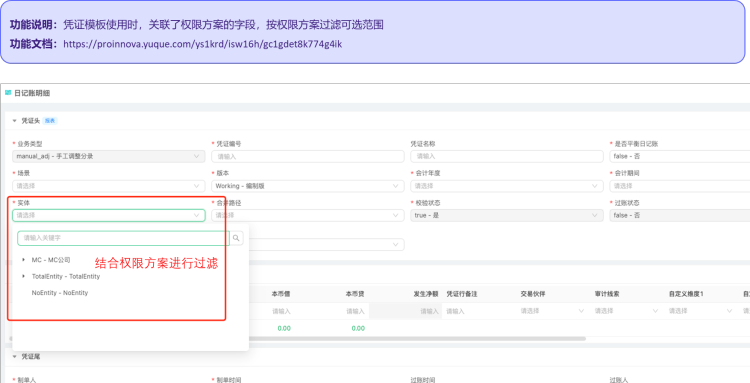Screen dimensions: 750x383
Task: Click the 本币贷 column header
Action: coord(355,294)
